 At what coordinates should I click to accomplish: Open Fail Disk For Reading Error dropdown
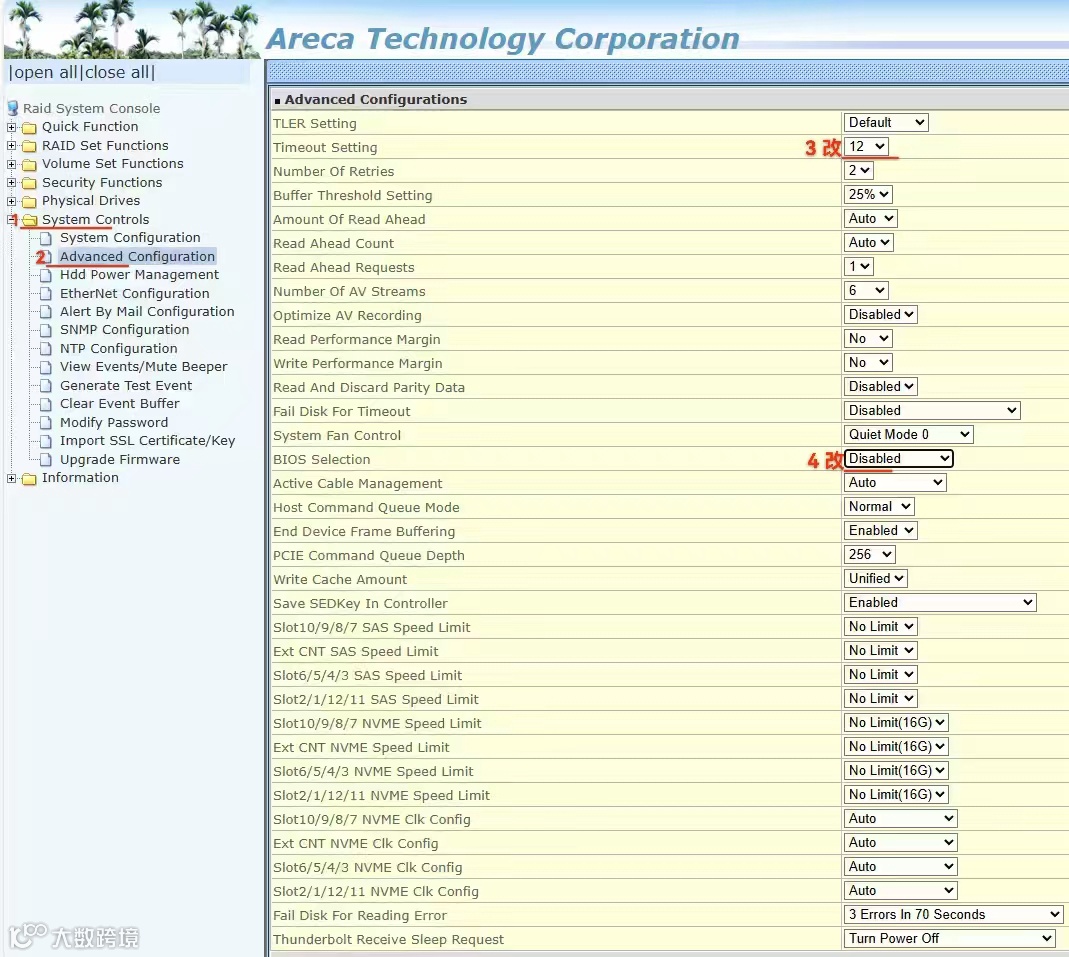pyautogui.click(x=953, y=914)
